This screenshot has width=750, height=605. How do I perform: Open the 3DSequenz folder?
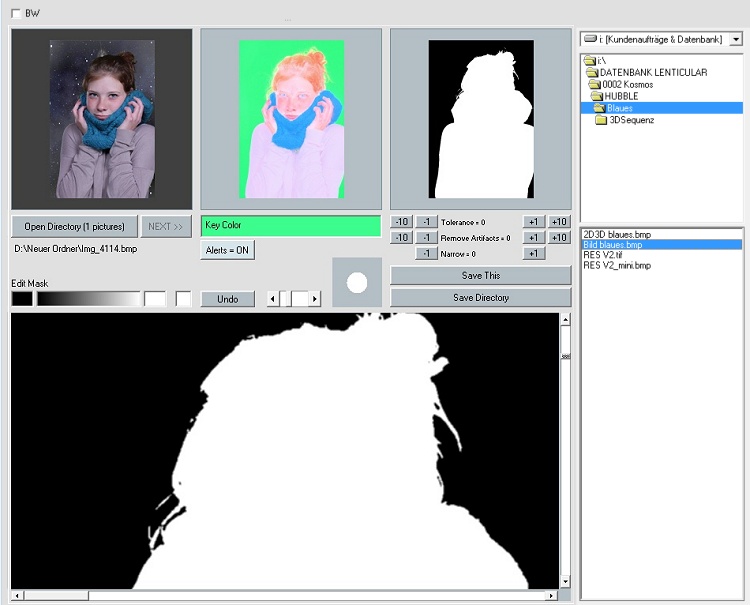pos(630,120)
